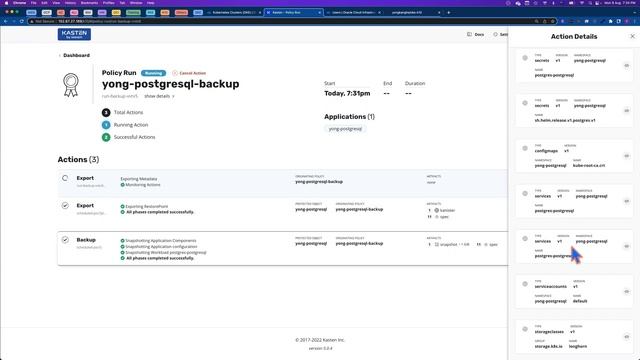Click status circle on sh.helm.release card

coord(525,103)
